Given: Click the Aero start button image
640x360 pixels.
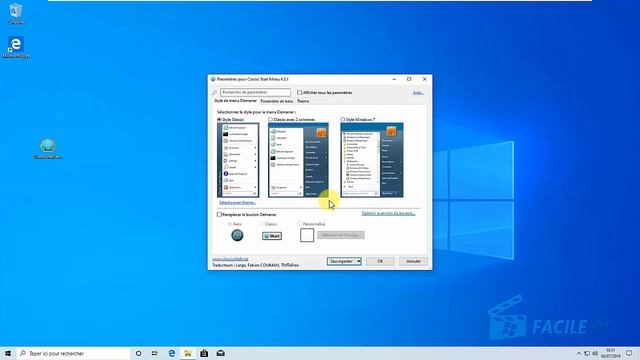Looking at the screenshot, I should (237, 235).
